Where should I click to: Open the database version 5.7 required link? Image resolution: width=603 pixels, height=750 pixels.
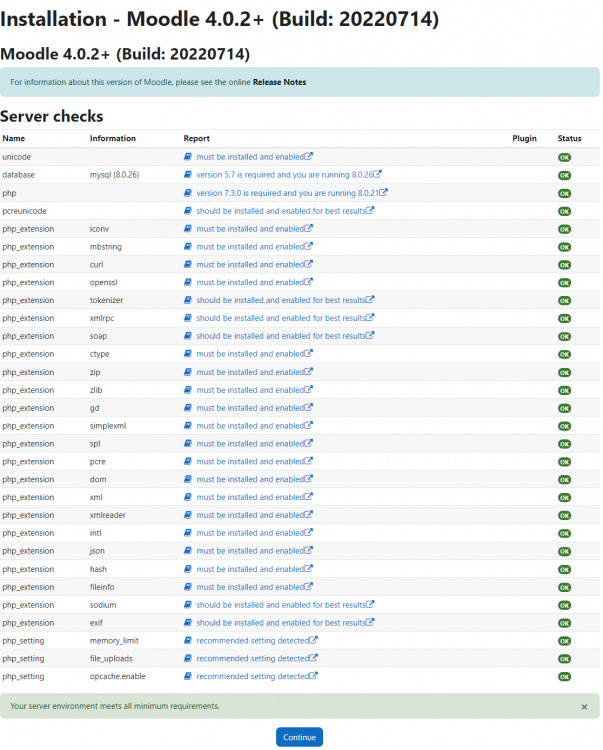(x=285, y=175)
